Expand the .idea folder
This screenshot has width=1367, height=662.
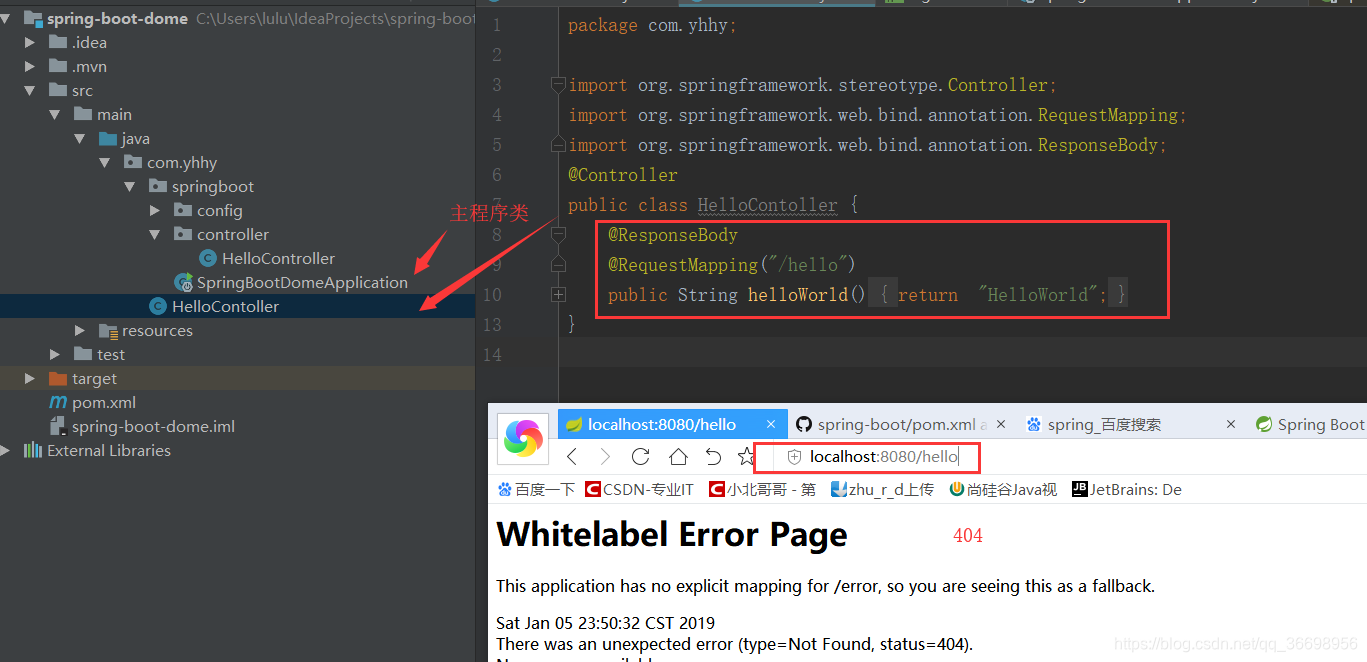pos(30,43)
